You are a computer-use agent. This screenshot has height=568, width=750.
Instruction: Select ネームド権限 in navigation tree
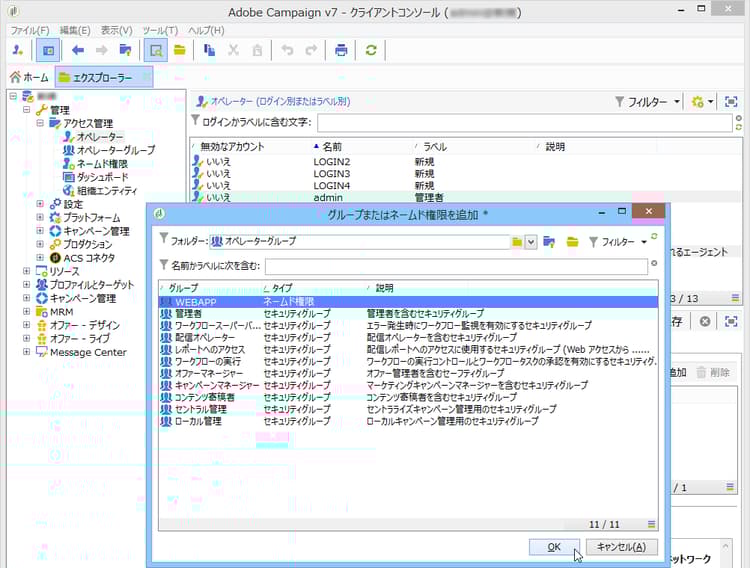[x=102, y=164]
